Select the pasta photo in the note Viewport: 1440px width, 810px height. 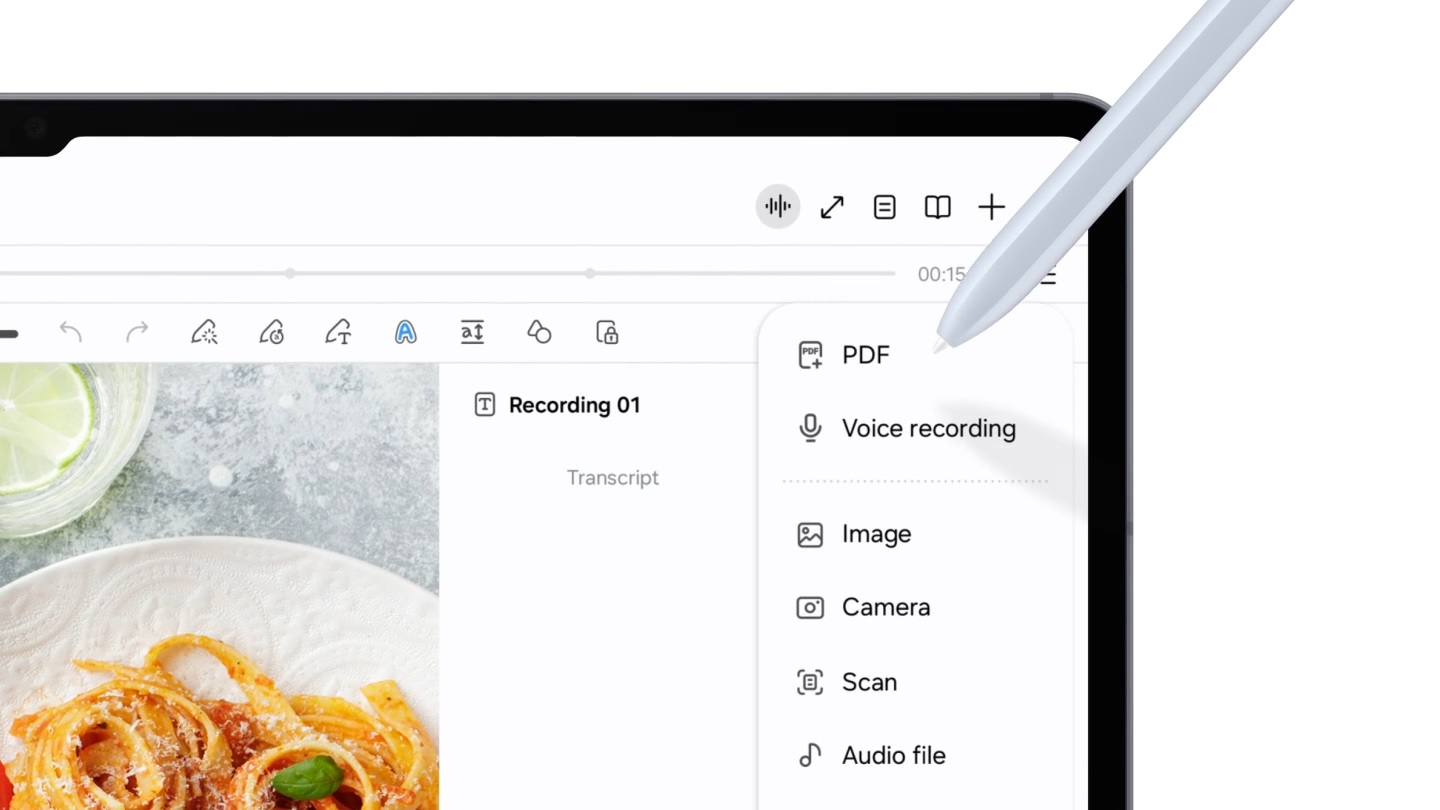tap(219, 586)
